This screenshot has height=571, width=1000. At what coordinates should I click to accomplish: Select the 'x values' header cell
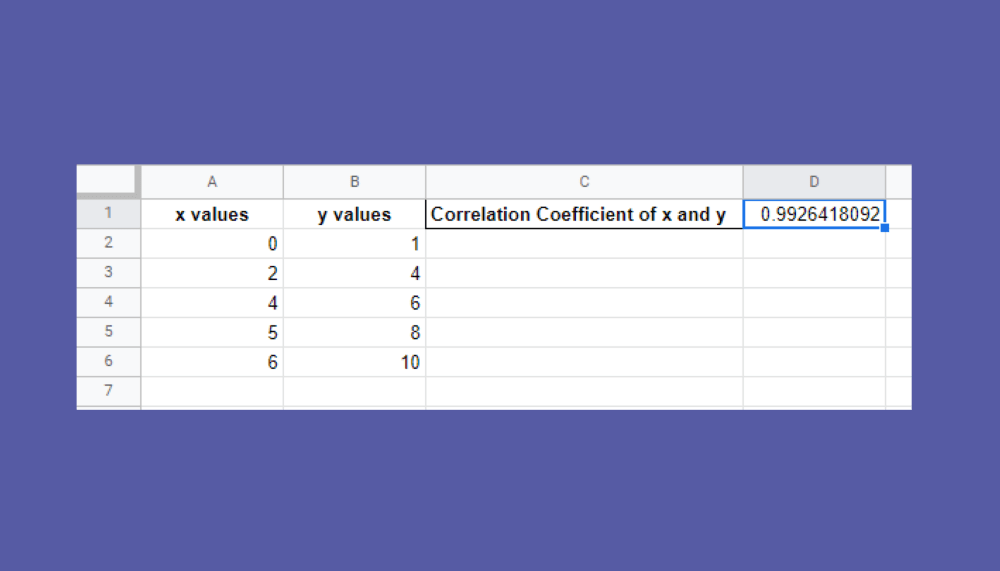pos(212,214)
